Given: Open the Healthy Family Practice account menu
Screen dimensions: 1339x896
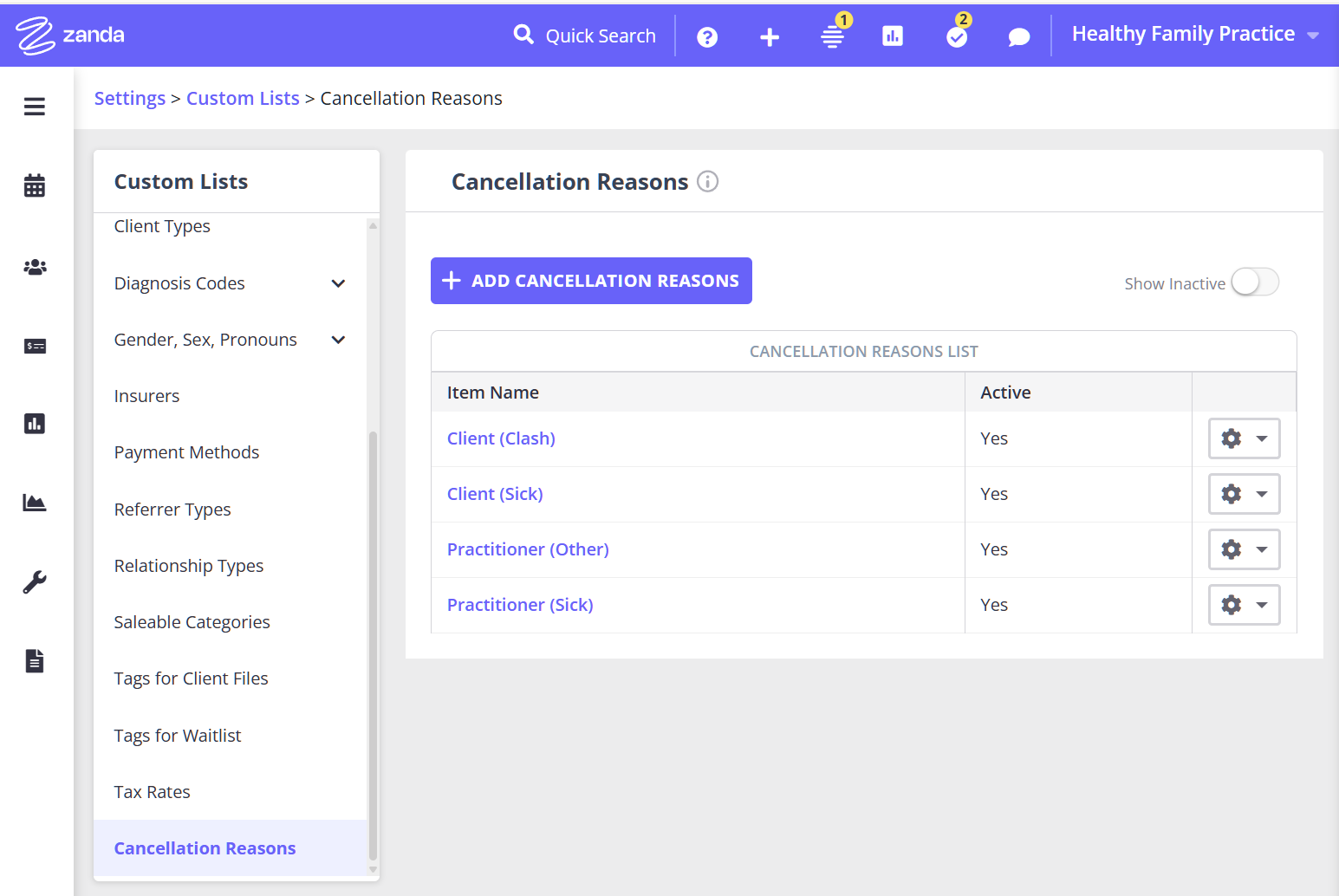Looking at the screenshot, I should click(x=1194, y=35).
